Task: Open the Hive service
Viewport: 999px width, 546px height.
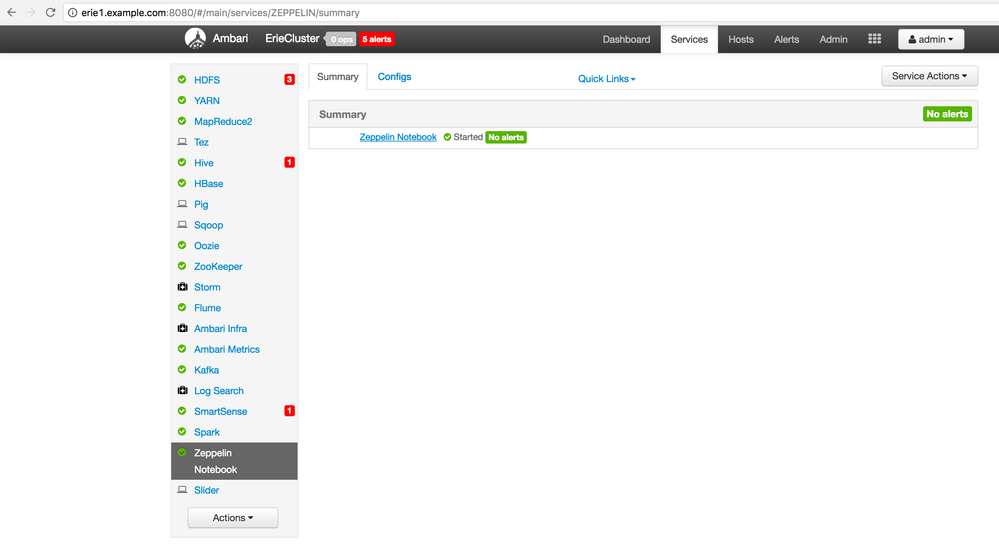Action: pos(204,162)
